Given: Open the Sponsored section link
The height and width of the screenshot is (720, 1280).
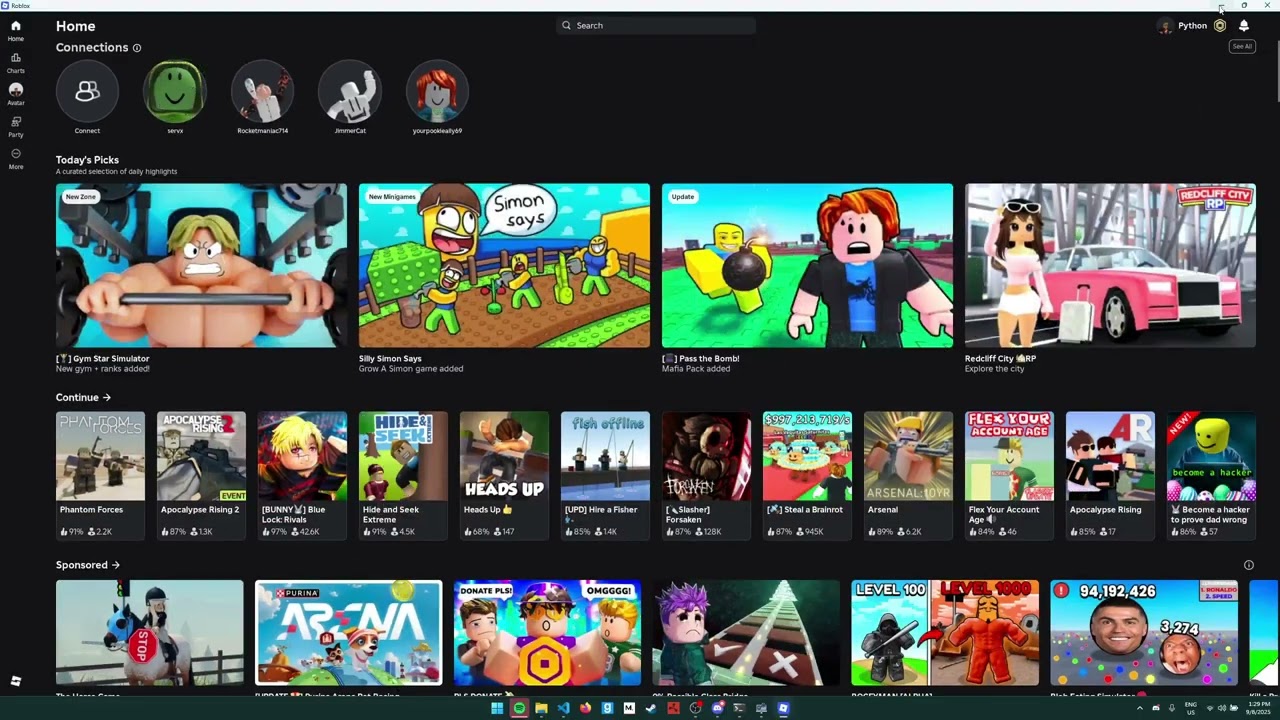Looking at the screenshot, I should point(88,565).
